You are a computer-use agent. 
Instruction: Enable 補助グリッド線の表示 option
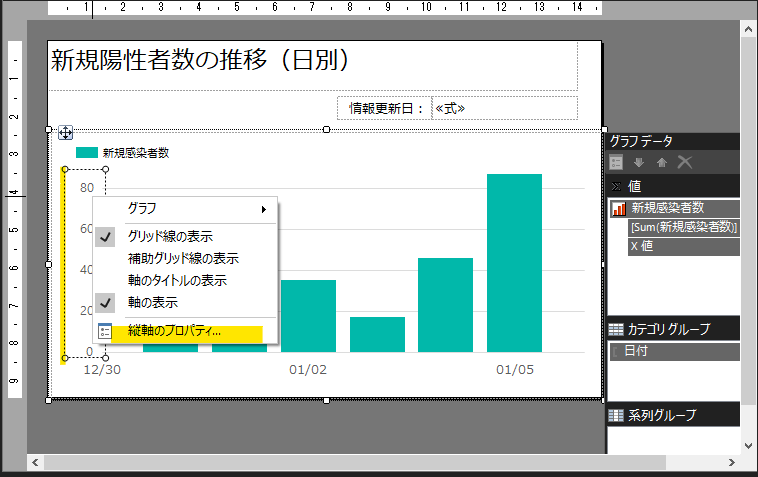183,258
